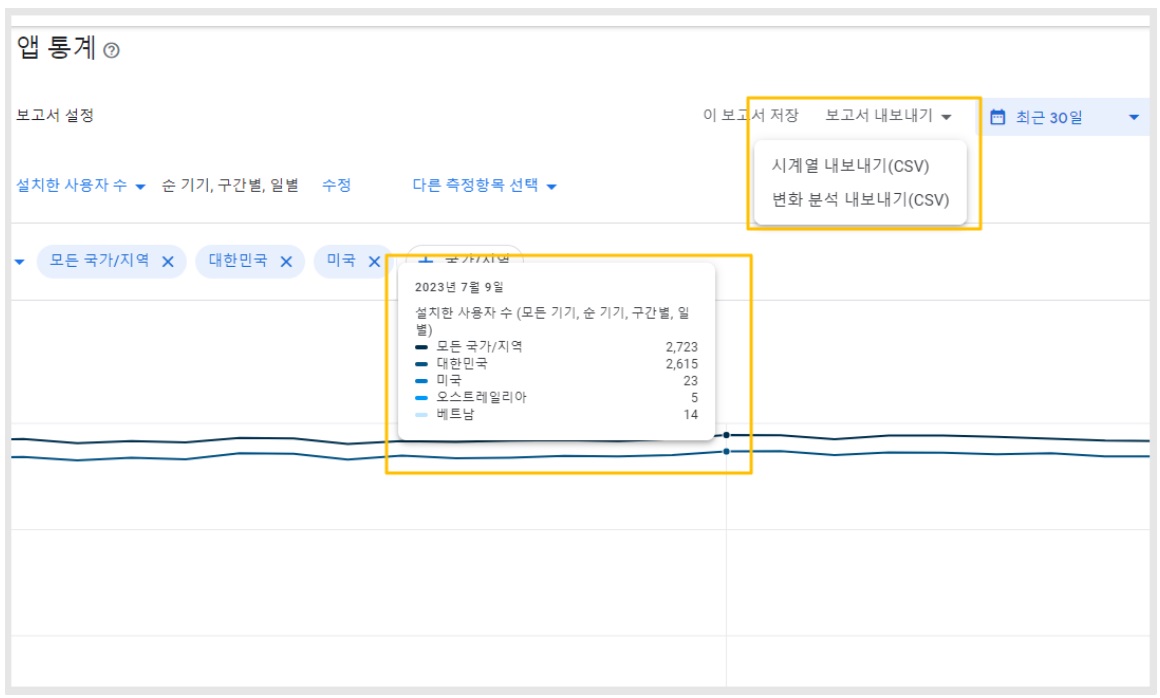Image resolution: width=1160 pixels, height=698 pixels.
Task: Click the upper chart data point marker
Action: [726, 435]
